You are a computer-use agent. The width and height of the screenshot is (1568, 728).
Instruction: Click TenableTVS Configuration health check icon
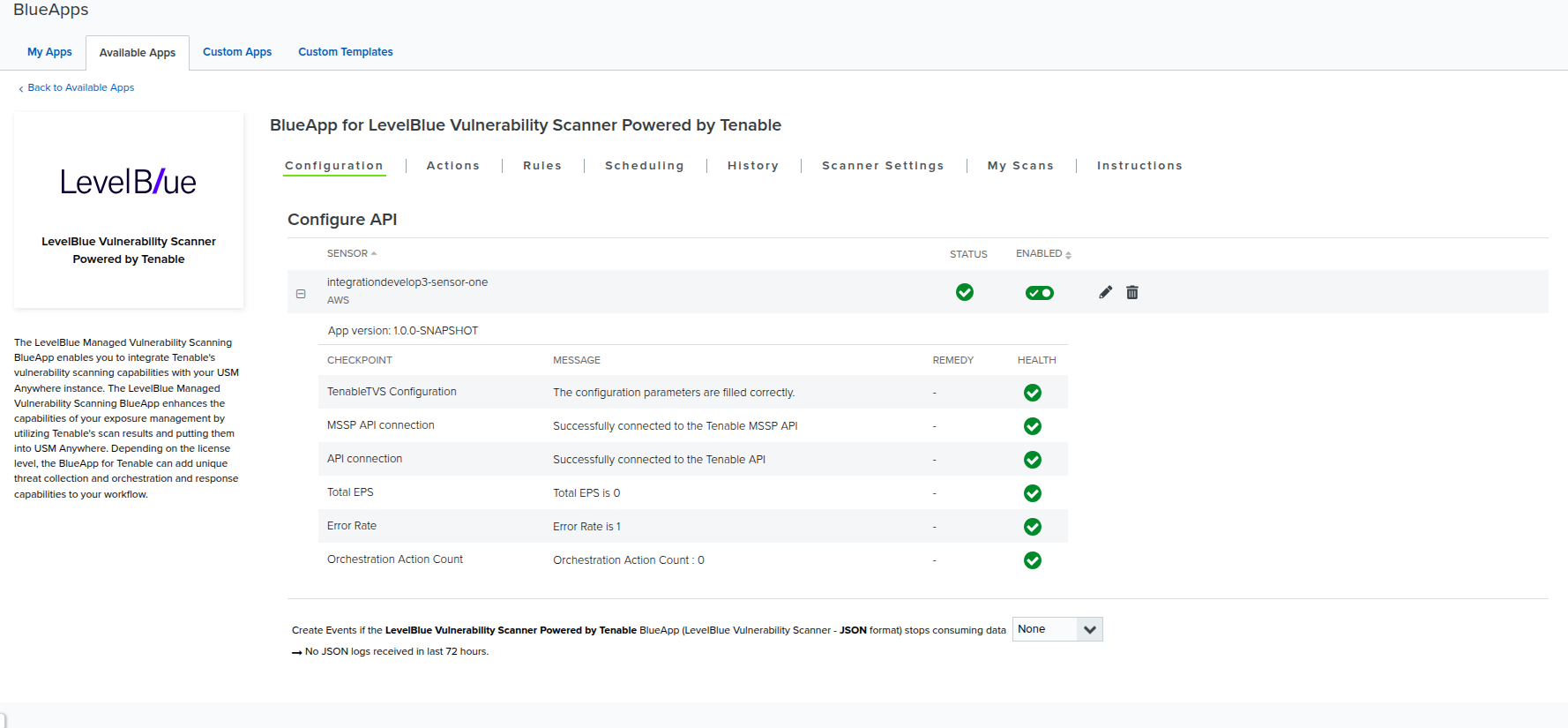pyautogui.click(x=1033, y=393)
